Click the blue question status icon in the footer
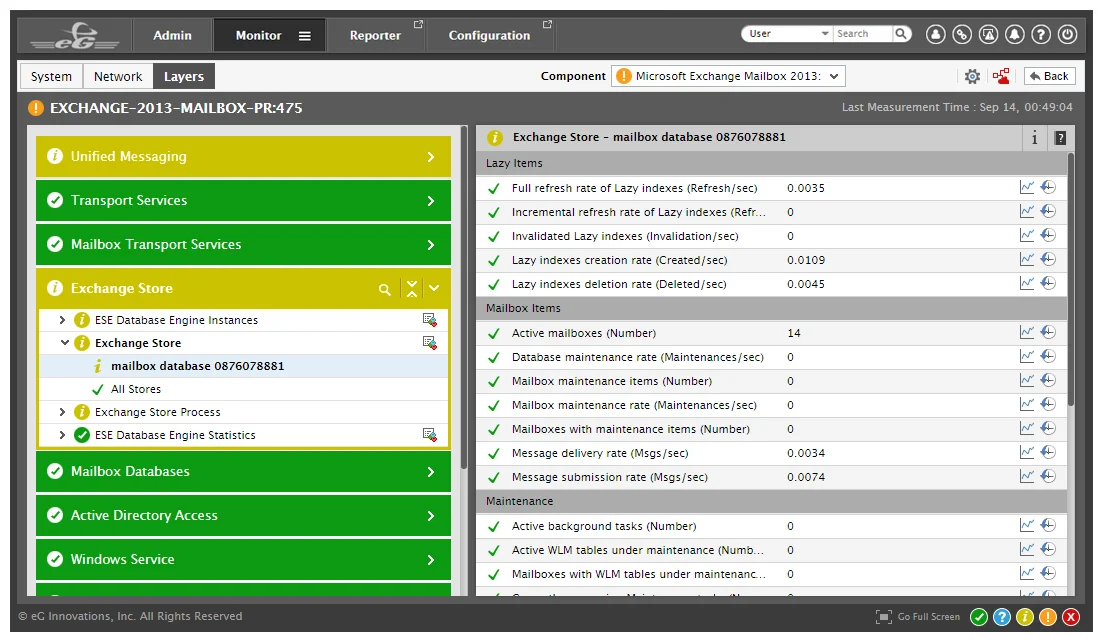Image resolution: width=1103 pixels, height=642 pixels. click(x=1002, y=617)
